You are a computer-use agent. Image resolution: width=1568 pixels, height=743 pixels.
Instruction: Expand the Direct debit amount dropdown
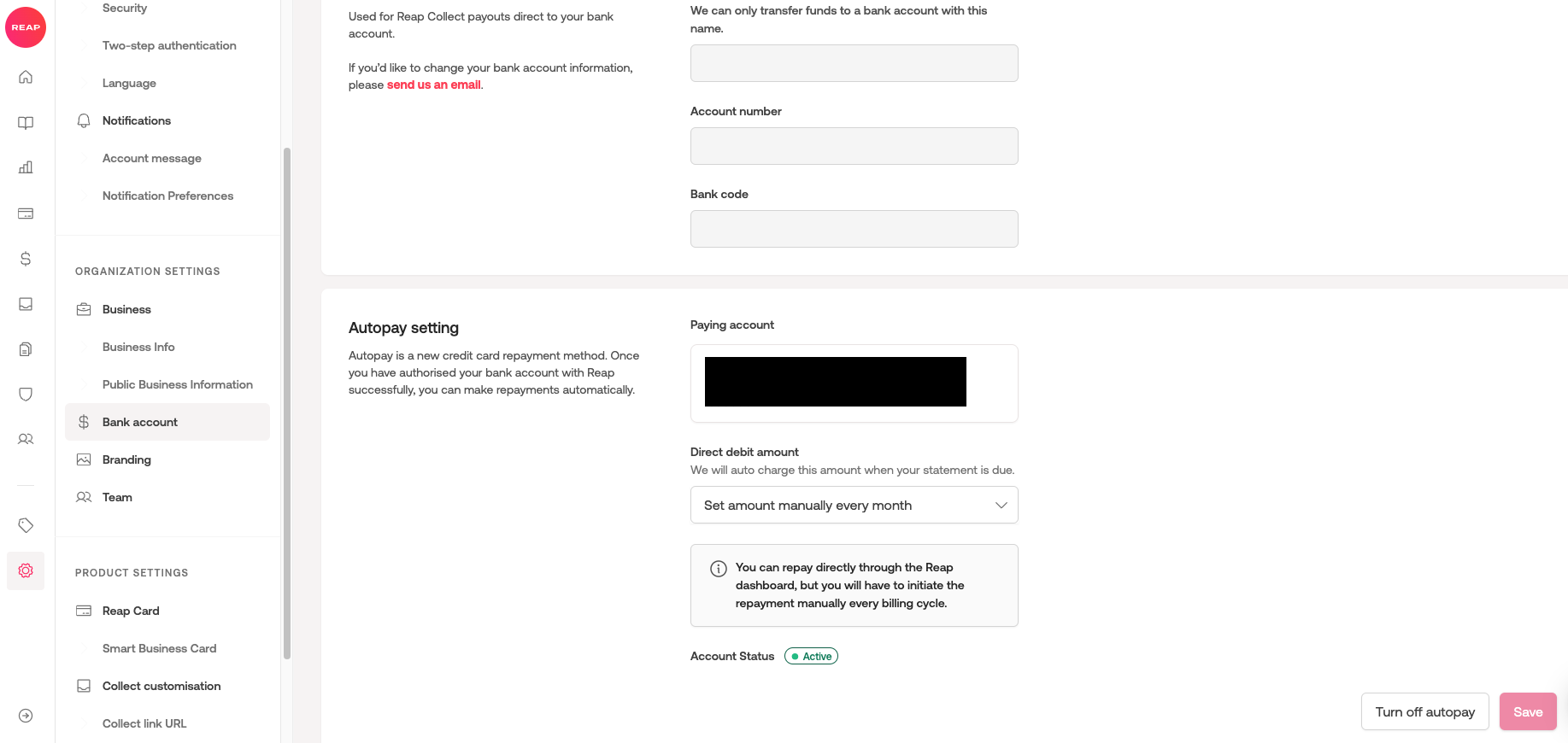coord(854,505)
